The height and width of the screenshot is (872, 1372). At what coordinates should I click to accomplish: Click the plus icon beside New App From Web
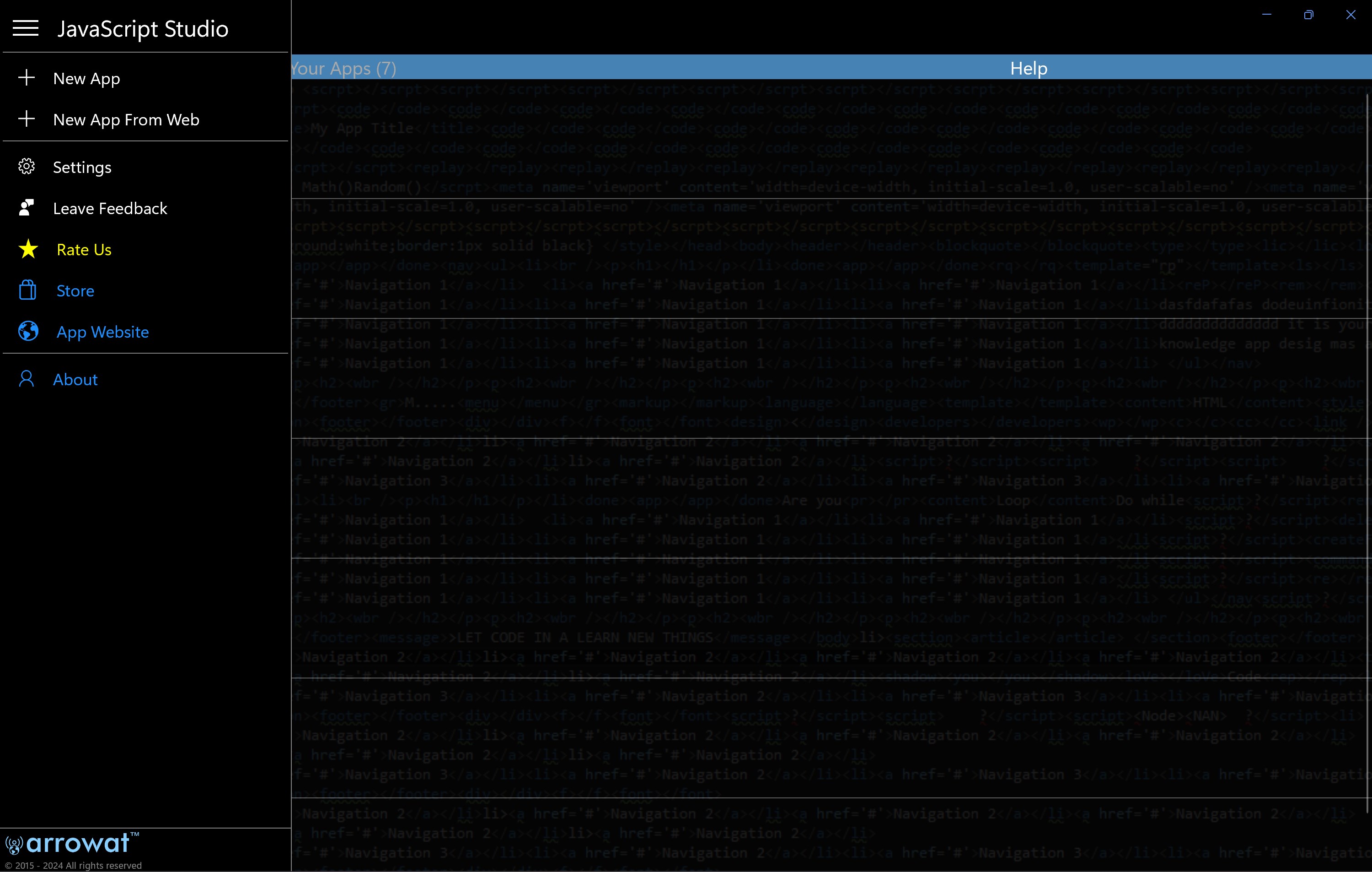(x=26, y=119)
